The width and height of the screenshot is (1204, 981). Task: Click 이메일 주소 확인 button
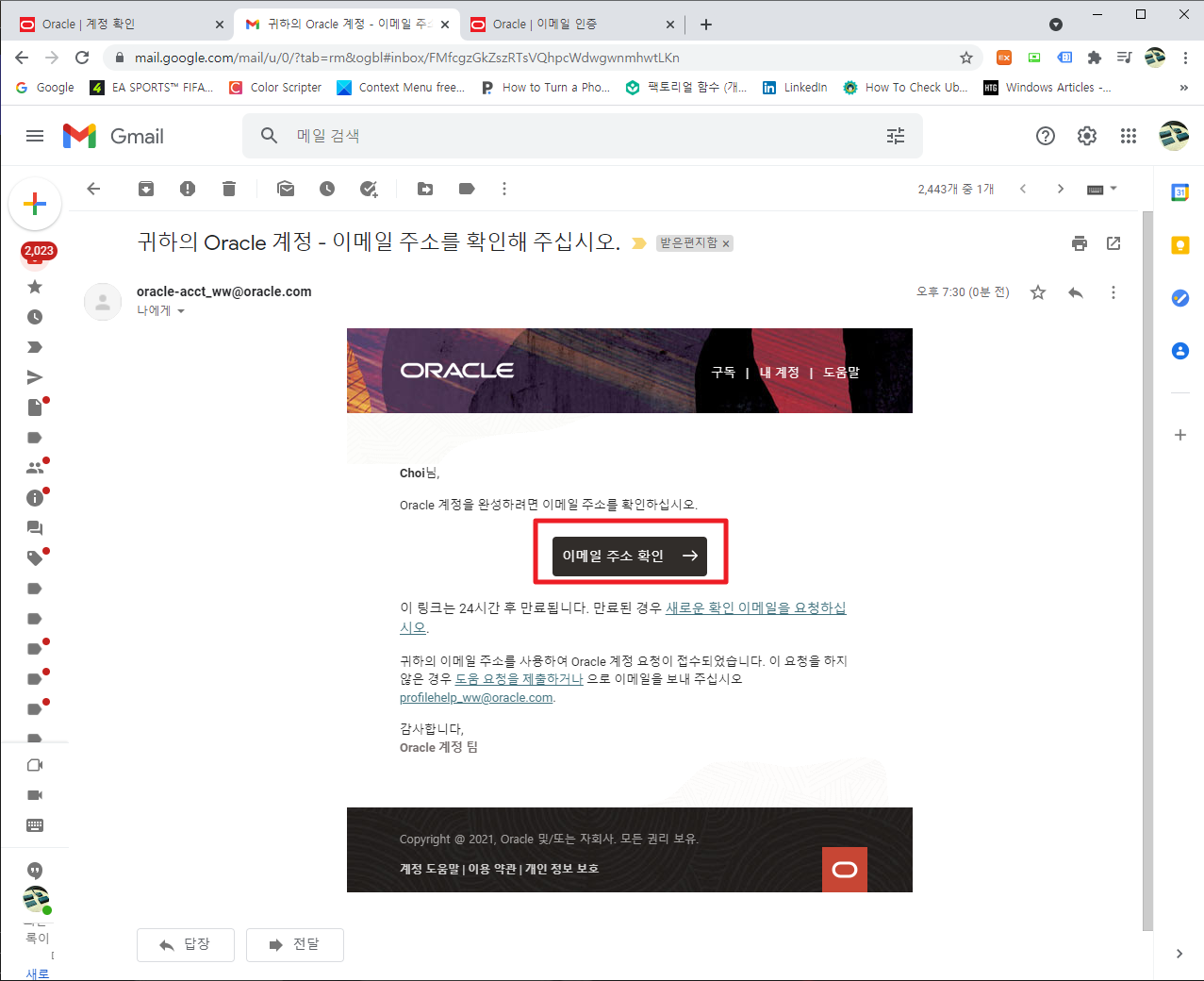pos(630,556)
